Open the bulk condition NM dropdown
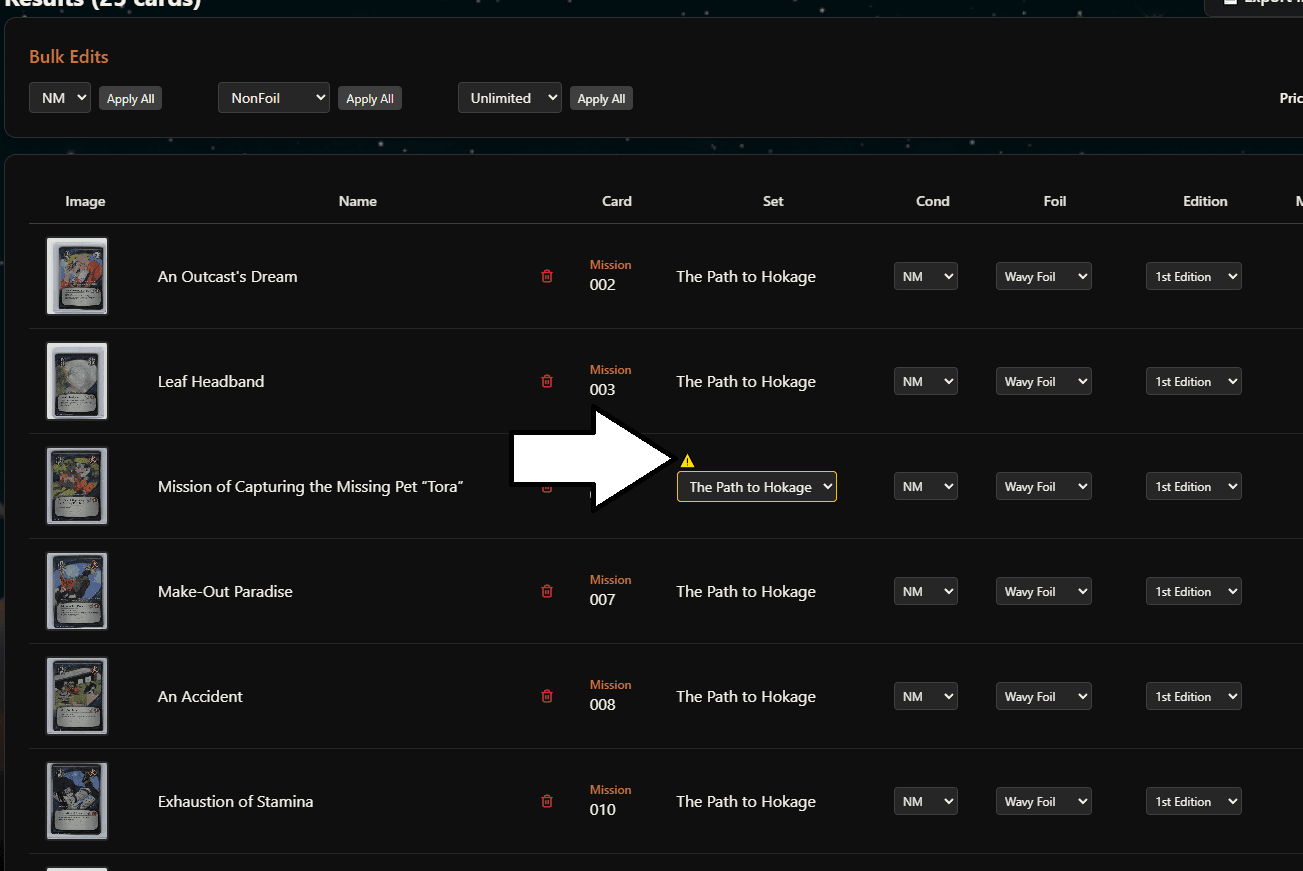The width and height of the screenshot is (1303, 871). [60, 98]
